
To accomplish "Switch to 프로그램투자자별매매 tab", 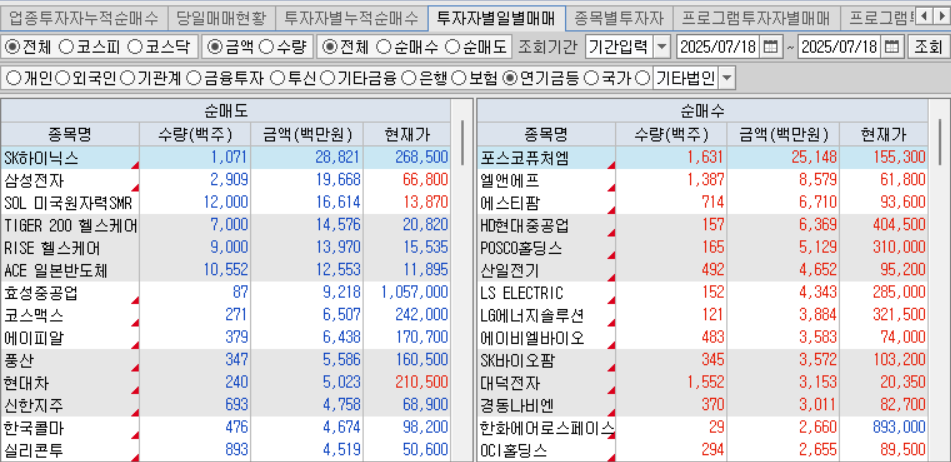I will [x=756, y=18].
